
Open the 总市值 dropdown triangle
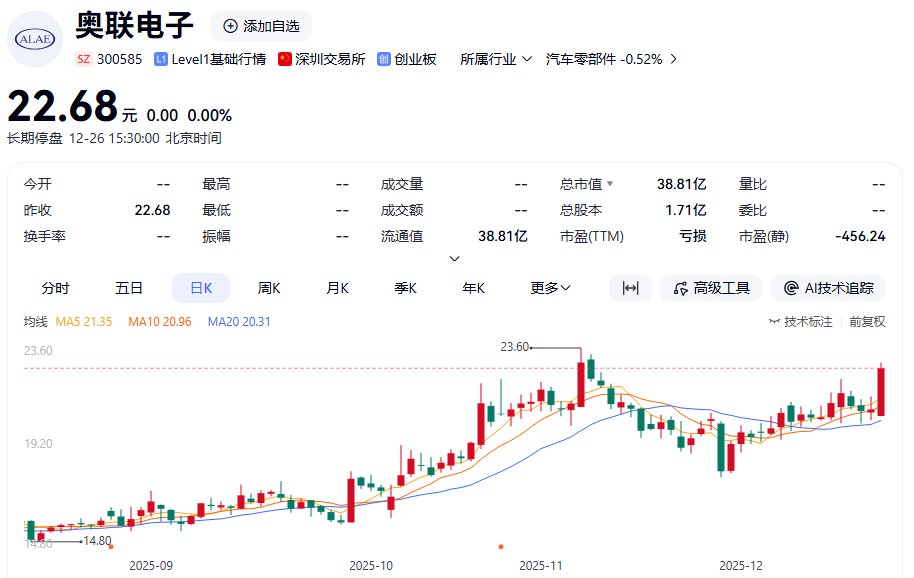pos(610,184)
